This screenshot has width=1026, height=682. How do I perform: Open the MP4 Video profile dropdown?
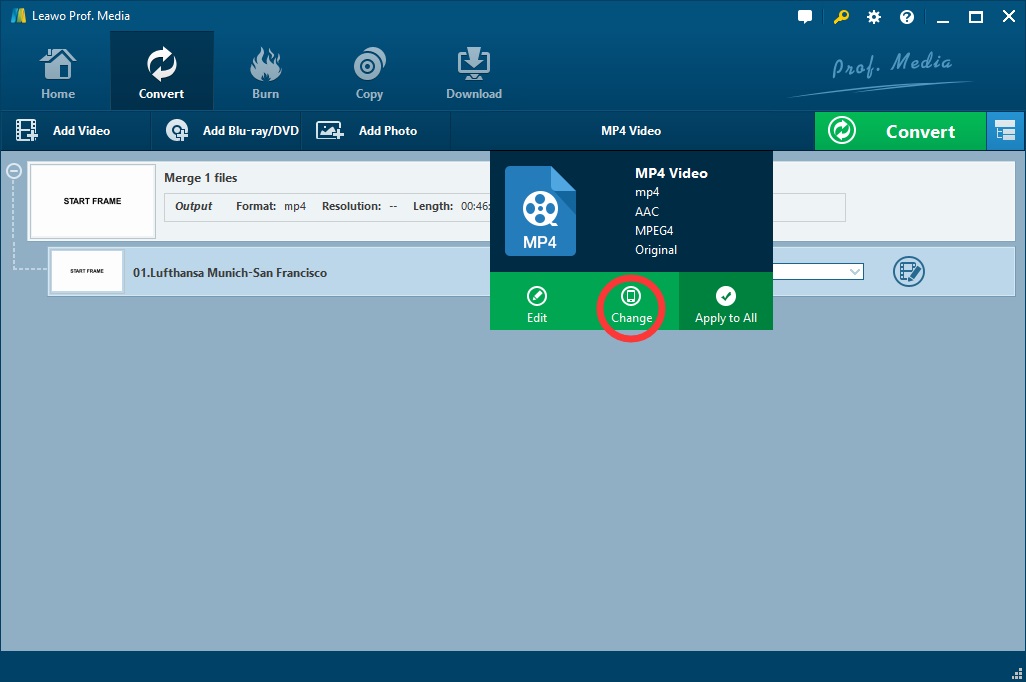click(x=631, y=131)
